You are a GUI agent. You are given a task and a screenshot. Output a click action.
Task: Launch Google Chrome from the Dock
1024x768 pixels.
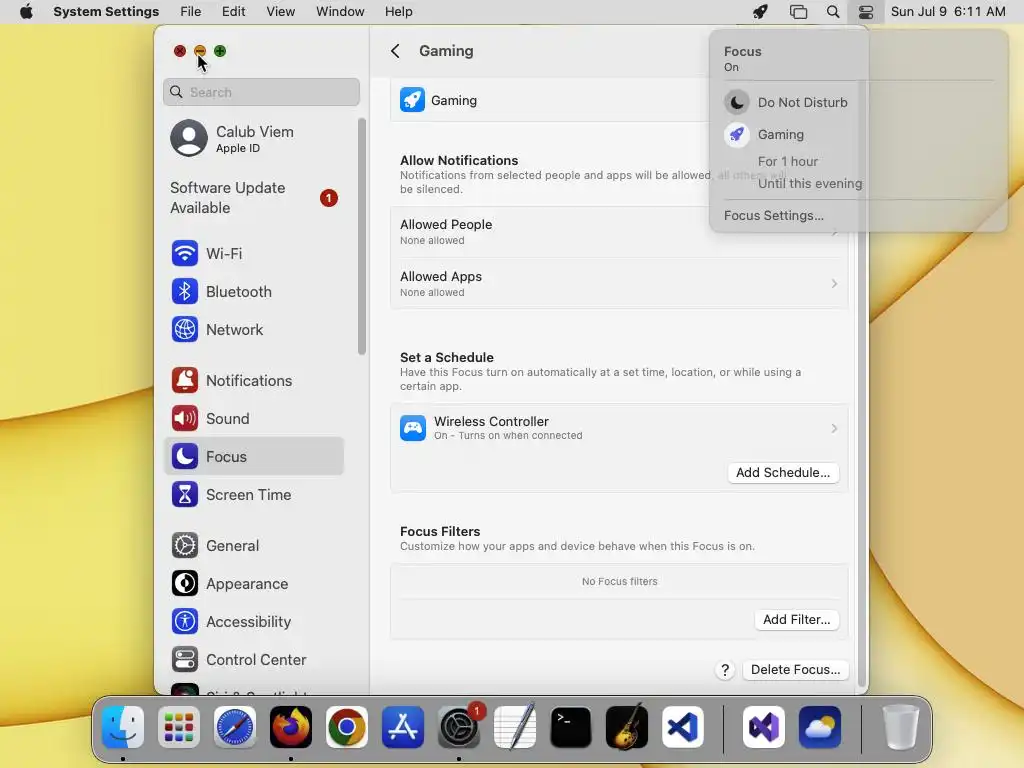(x=347, y=727)
